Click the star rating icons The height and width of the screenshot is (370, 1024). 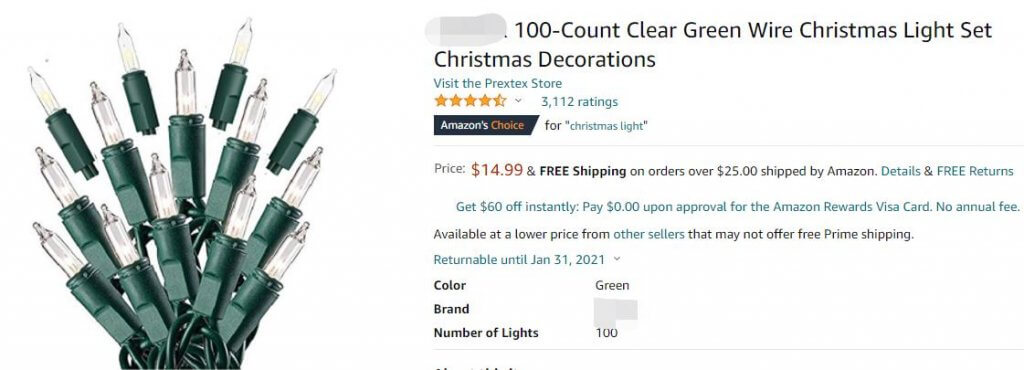coord(470,101)
